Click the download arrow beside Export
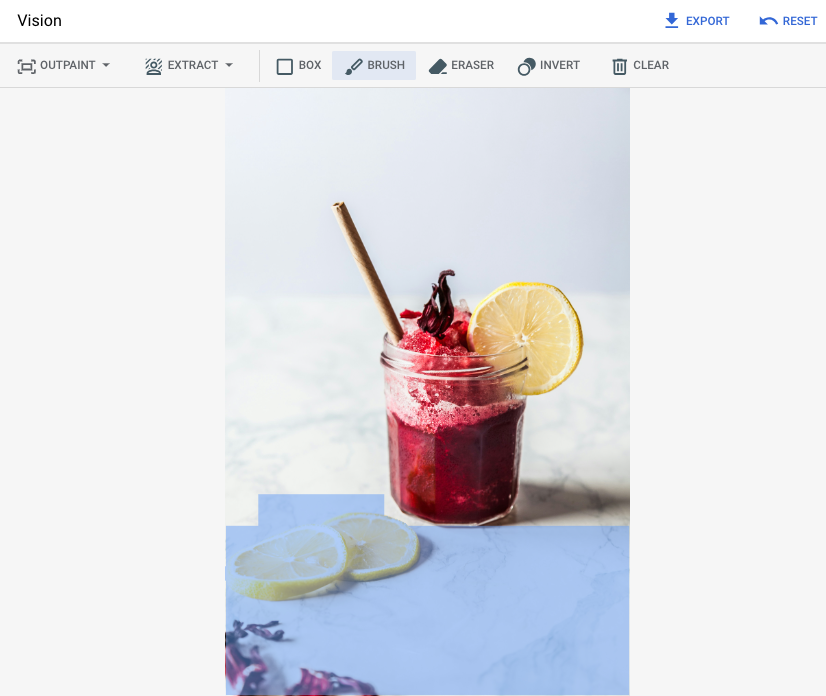 [x=671, y=20]
